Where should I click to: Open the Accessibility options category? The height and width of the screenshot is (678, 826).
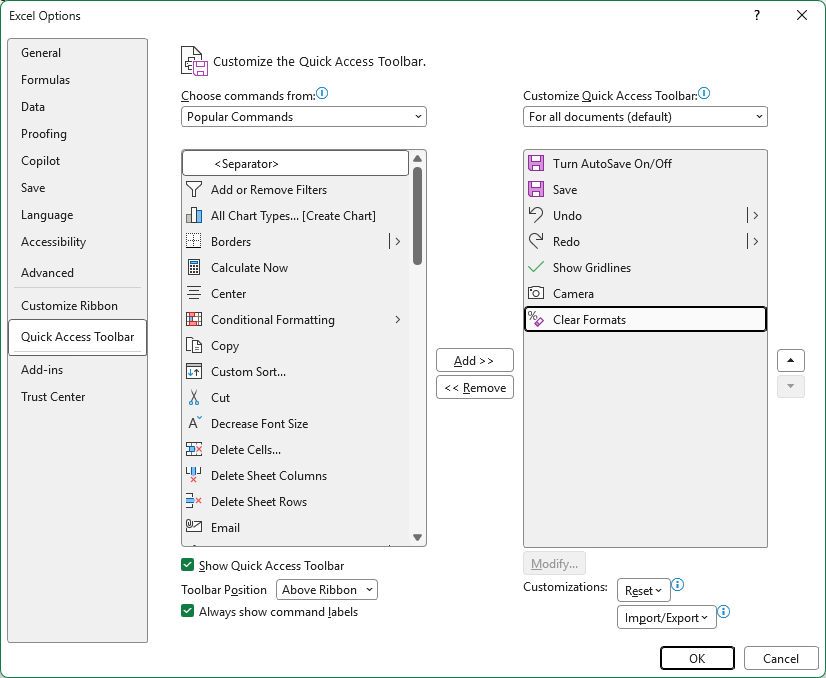tap(77, 242)
